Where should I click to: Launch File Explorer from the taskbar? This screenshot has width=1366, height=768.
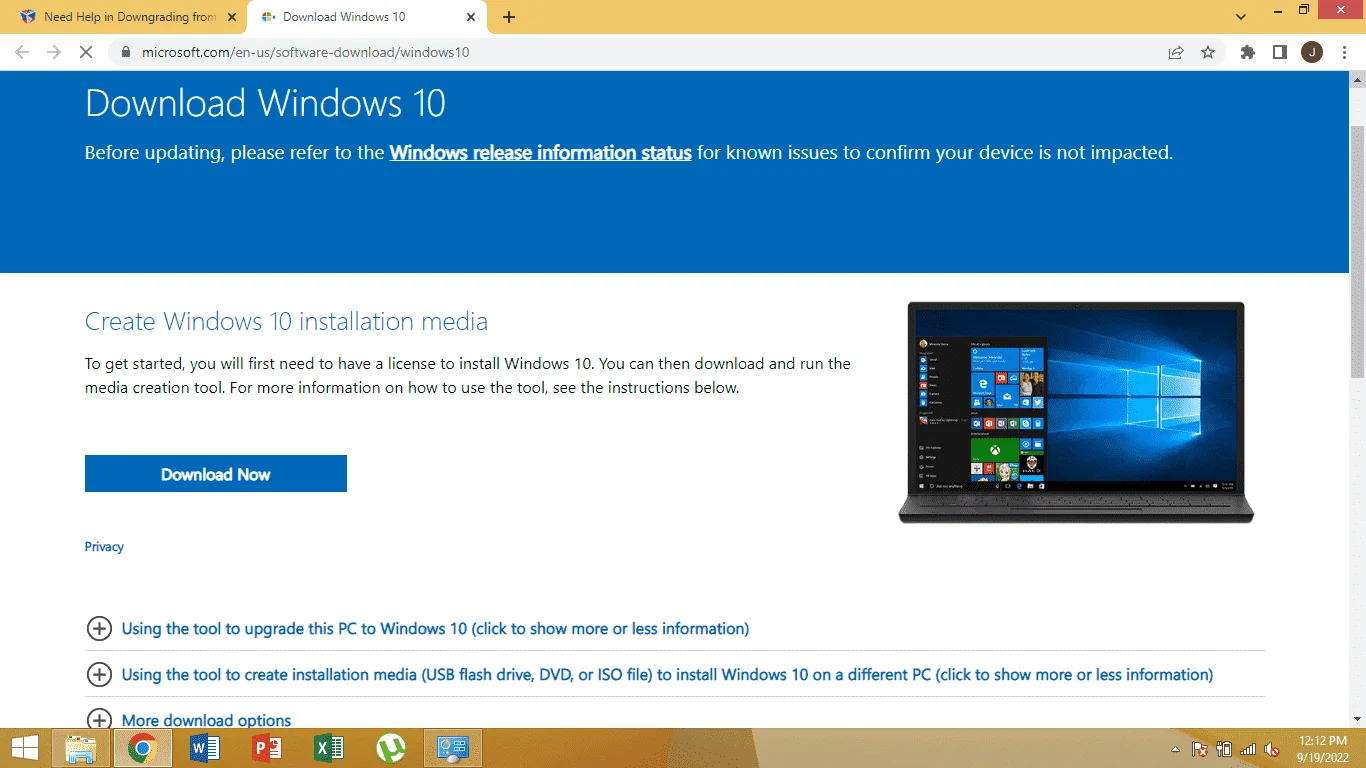tap(81, 748)
